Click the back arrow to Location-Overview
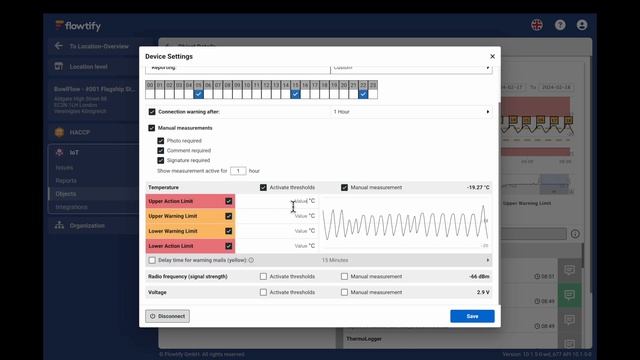The image size is (640, 360). click(58, 46)
